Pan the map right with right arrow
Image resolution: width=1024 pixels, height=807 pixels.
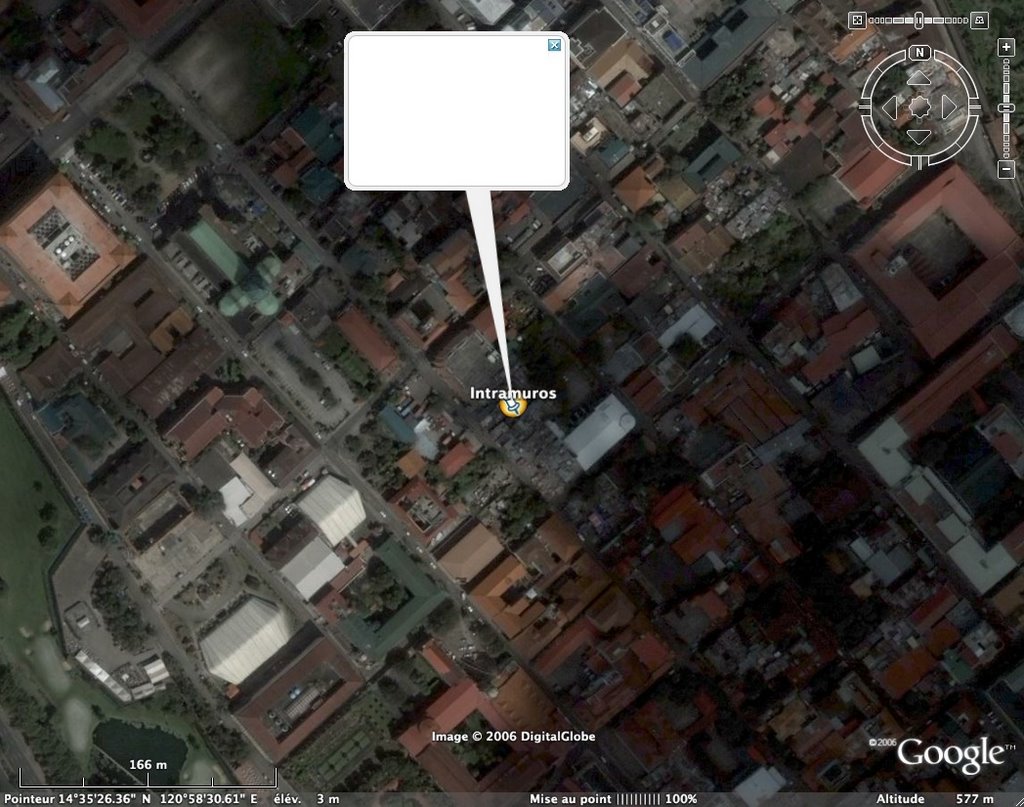tap(949, 108)
